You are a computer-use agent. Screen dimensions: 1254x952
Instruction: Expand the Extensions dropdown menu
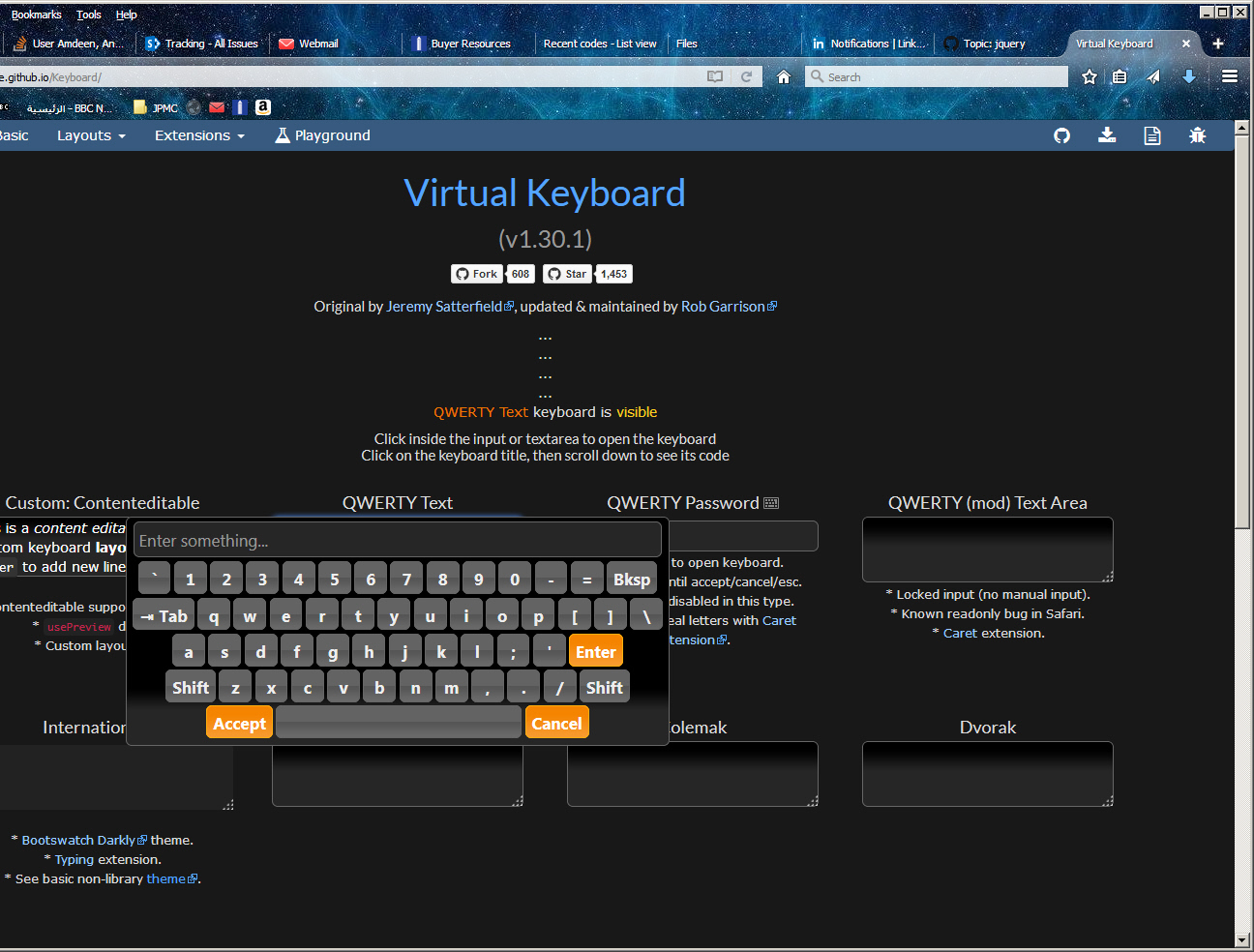point(199,135)
